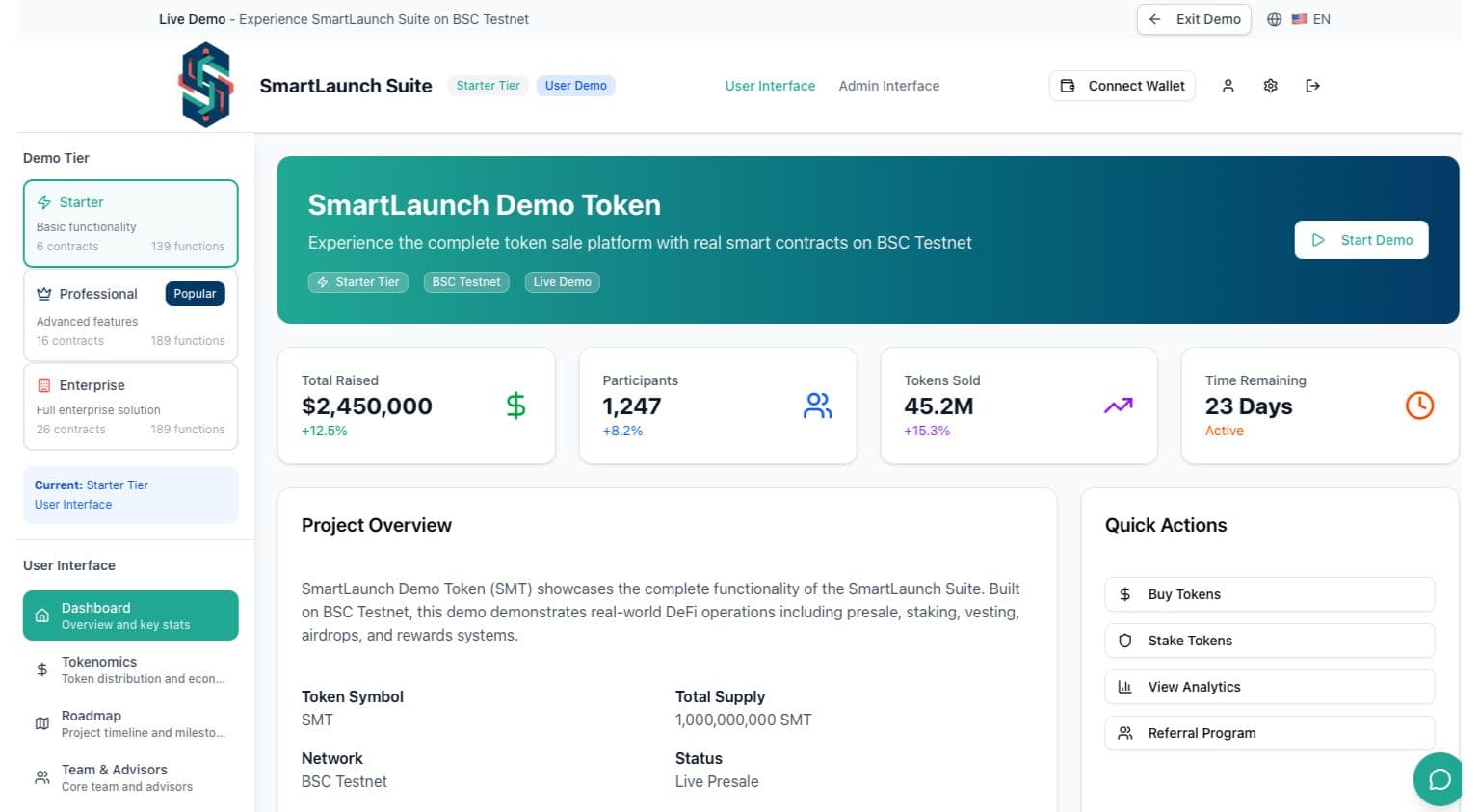Screen dimensions: 1479x812
Task: Switch to the Admin Interface tab
Action: click(x=888, y=86)
